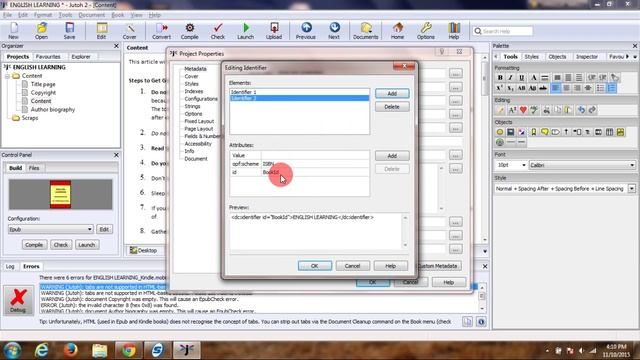
Task: Open Internet Explorer from taskbar
Action: (42, 350)
